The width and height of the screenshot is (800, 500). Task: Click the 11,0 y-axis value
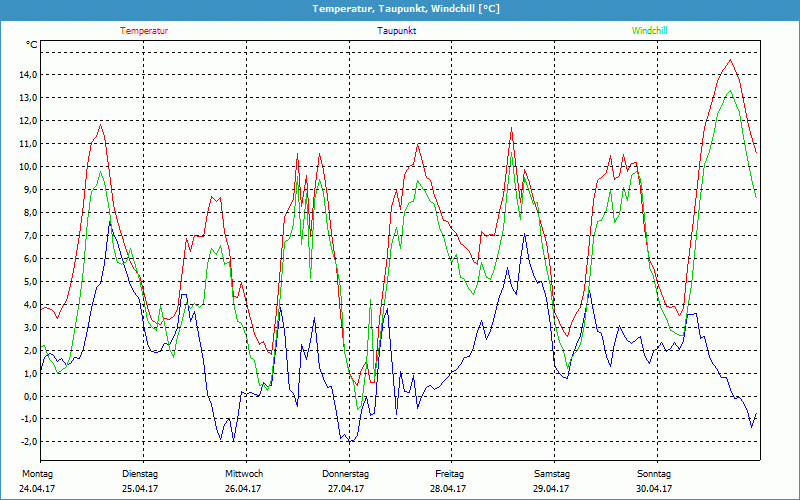[29, 144]
